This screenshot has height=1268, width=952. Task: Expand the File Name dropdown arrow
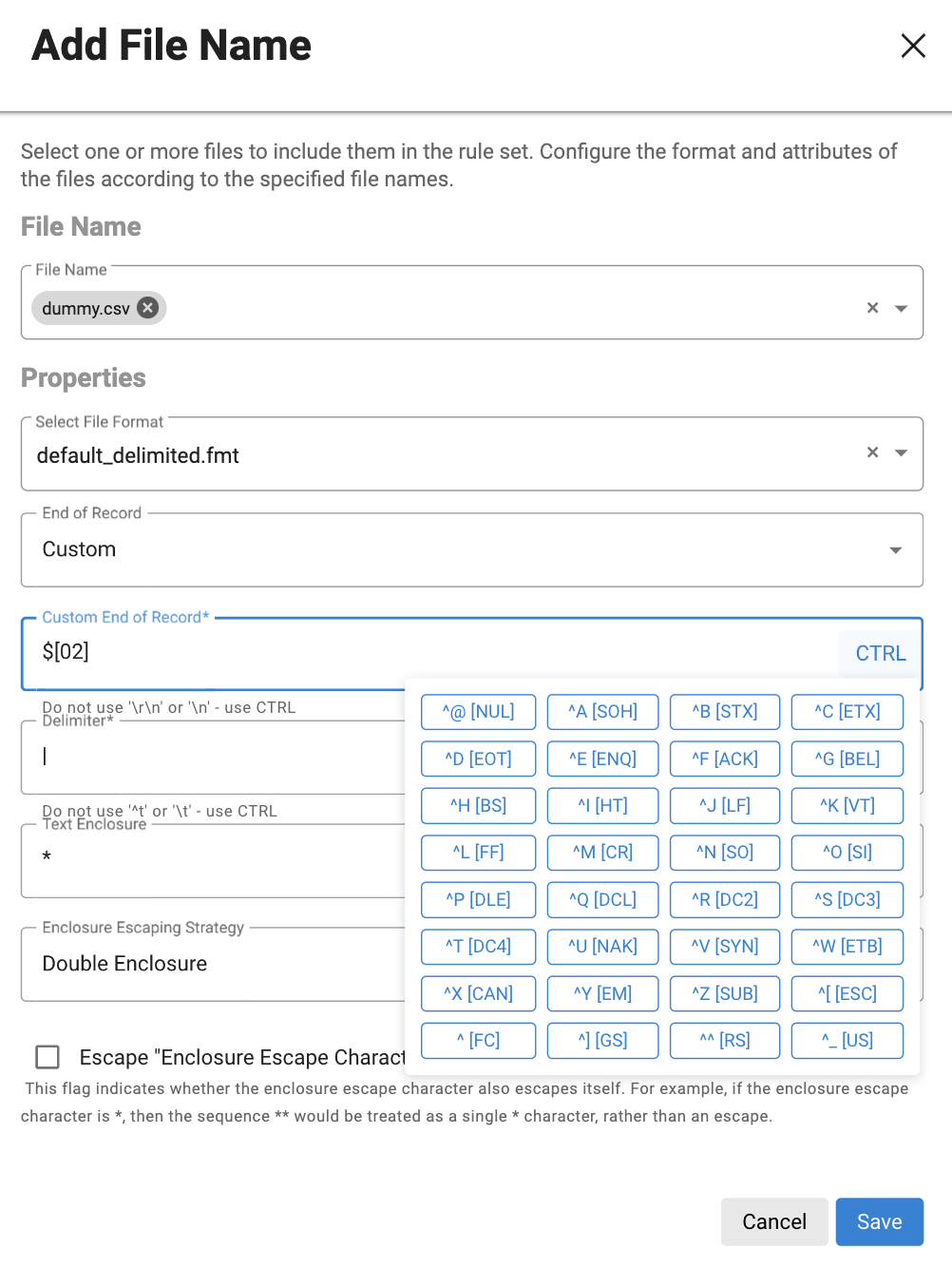point(902,309)
